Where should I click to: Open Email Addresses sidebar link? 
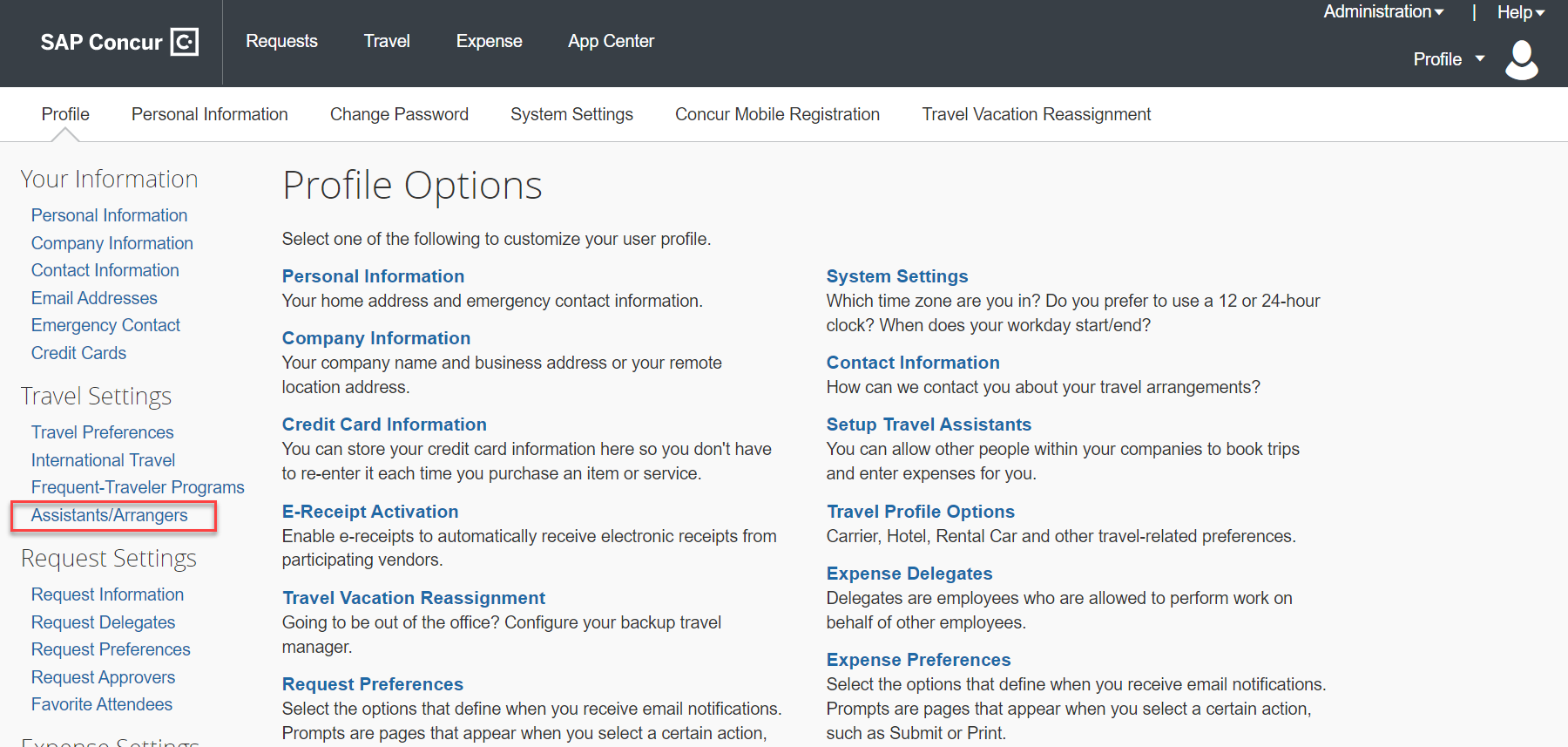(x=94, y=298)
